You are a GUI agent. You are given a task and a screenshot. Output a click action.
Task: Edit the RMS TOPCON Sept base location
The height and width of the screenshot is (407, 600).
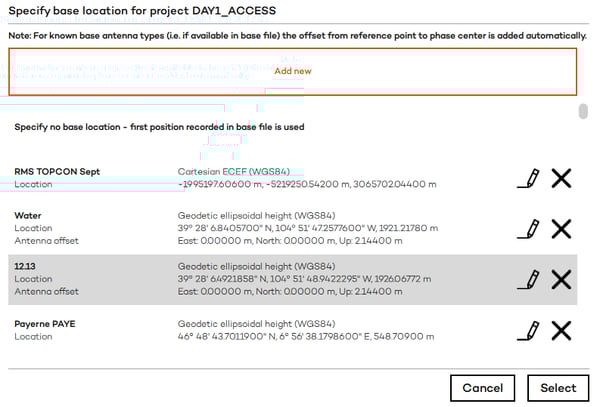pyautogui.click(x=528, y=178)
